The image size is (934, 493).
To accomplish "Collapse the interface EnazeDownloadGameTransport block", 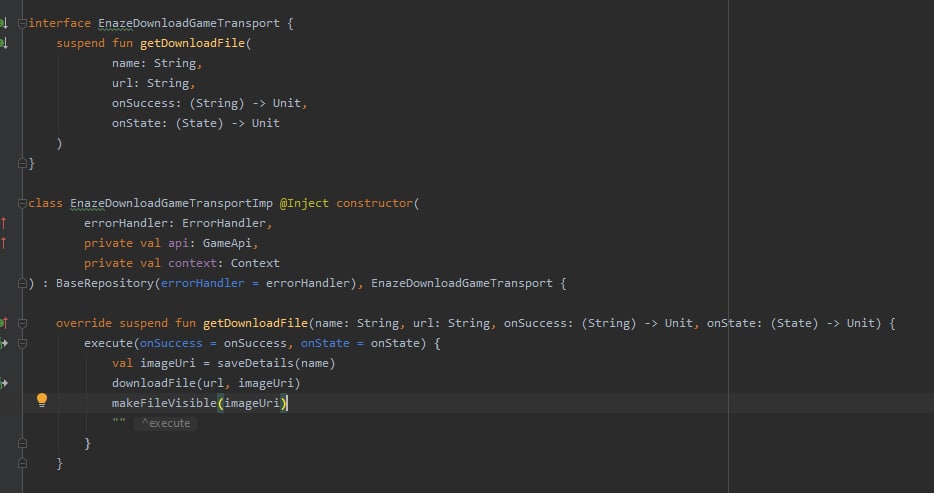I will [22, 23].
